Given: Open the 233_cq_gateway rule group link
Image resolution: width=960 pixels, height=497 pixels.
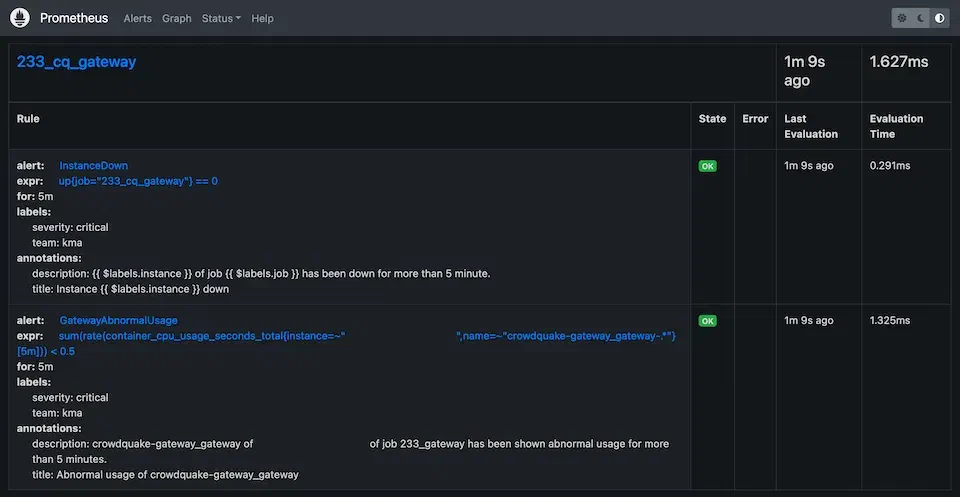Looking at the screenshot, I should 76,62.
